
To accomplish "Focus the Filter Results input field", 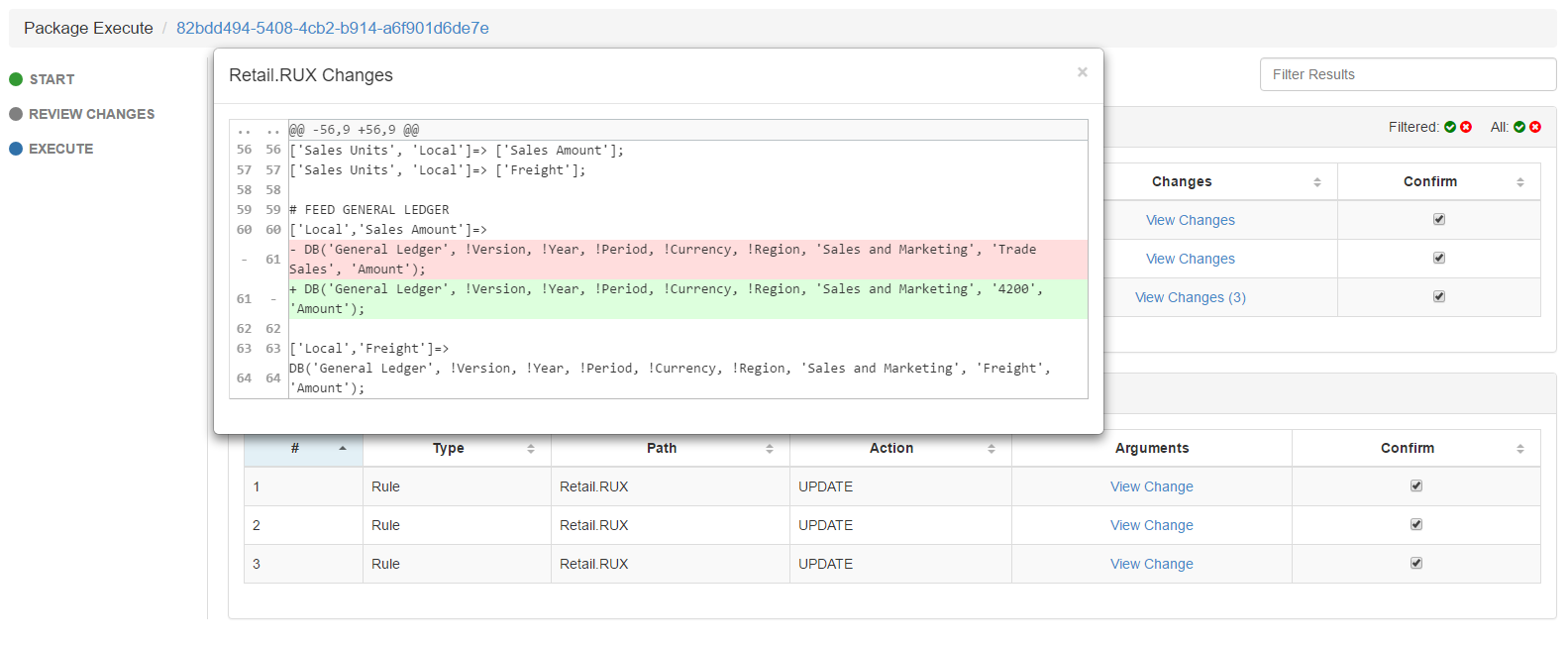I will click(1407, 74).
